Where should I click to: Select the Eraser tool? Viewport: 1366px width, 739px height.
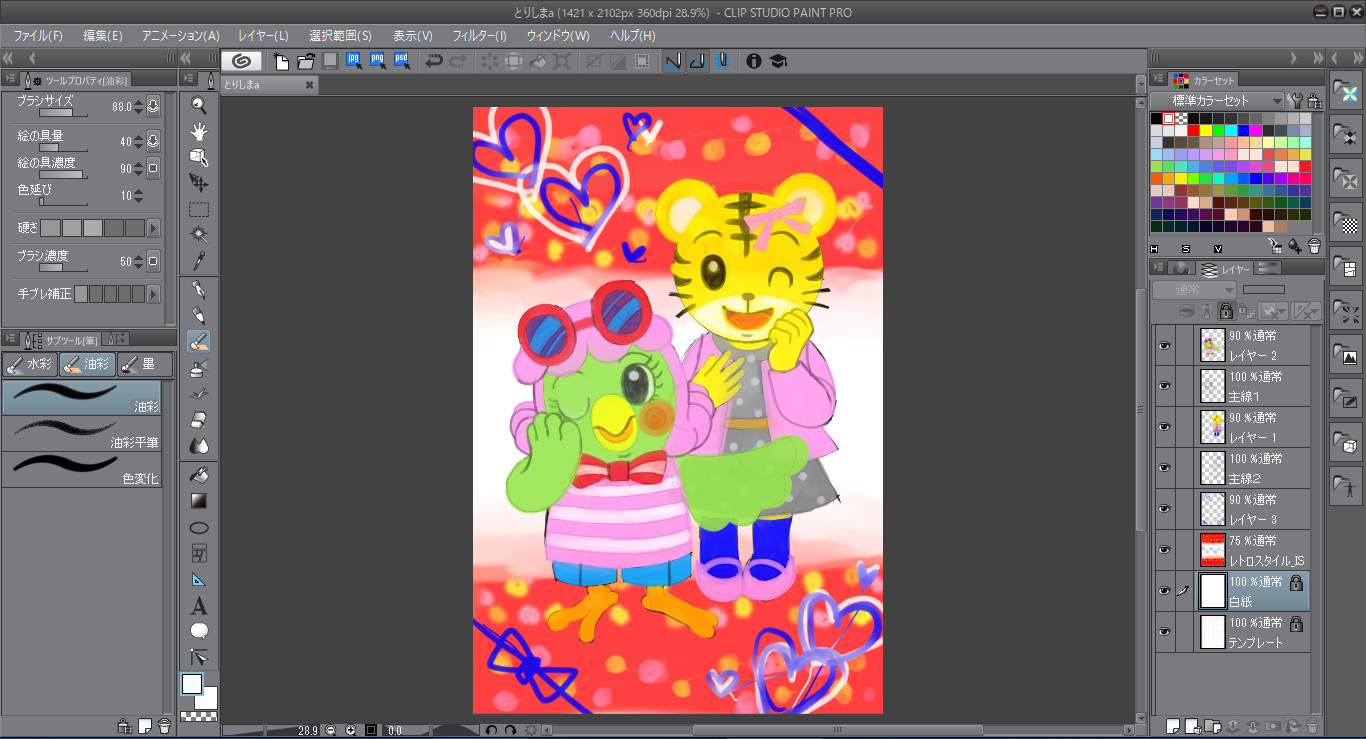click(x=199, y=419)
